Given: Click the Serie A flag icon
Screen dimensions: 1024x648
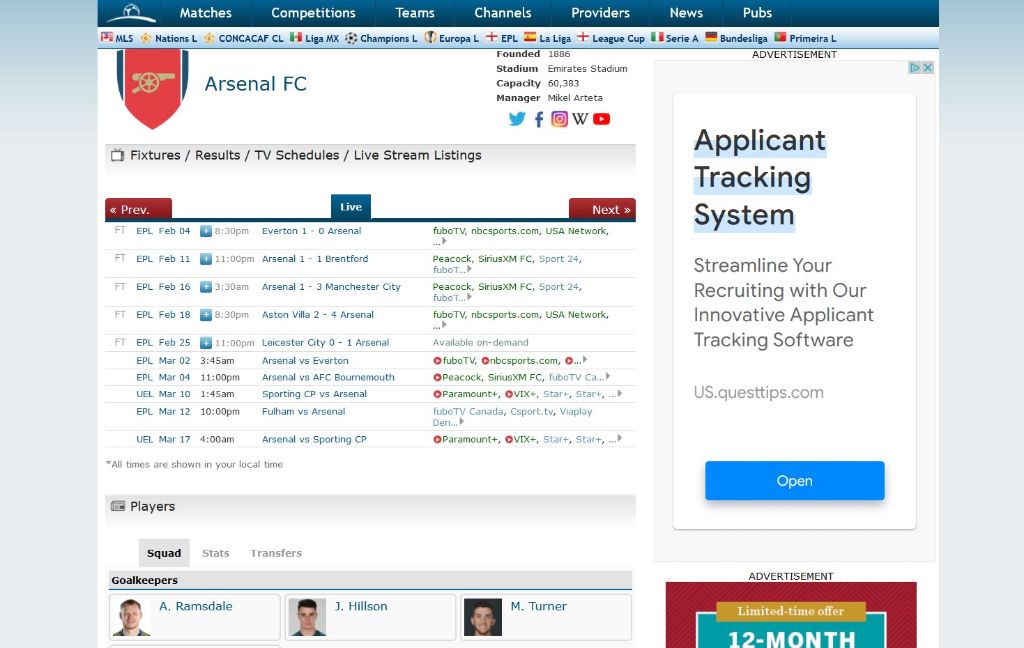Looking at the screenshot, I should tap(657, 38).
